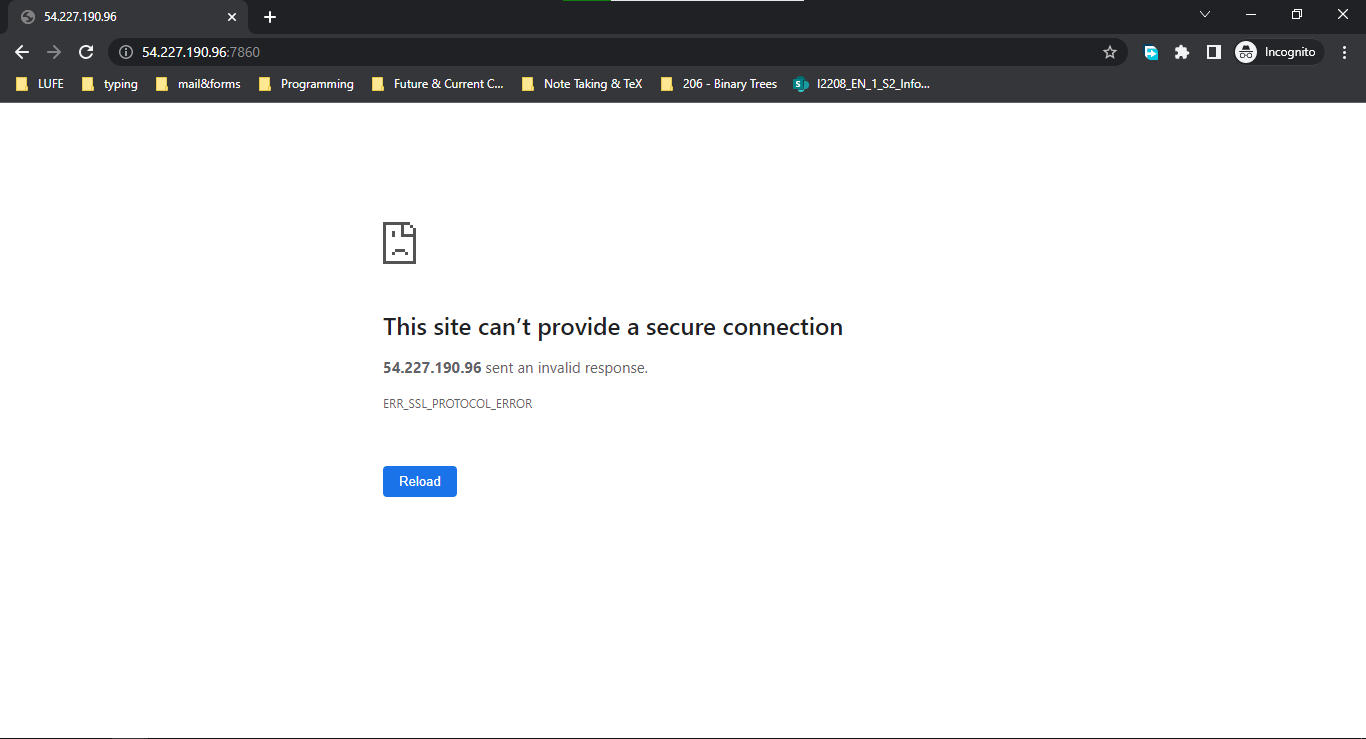Click the reload icon next to address bar
Viewport: 1366px width, 739px height.
tap(86, 51)
